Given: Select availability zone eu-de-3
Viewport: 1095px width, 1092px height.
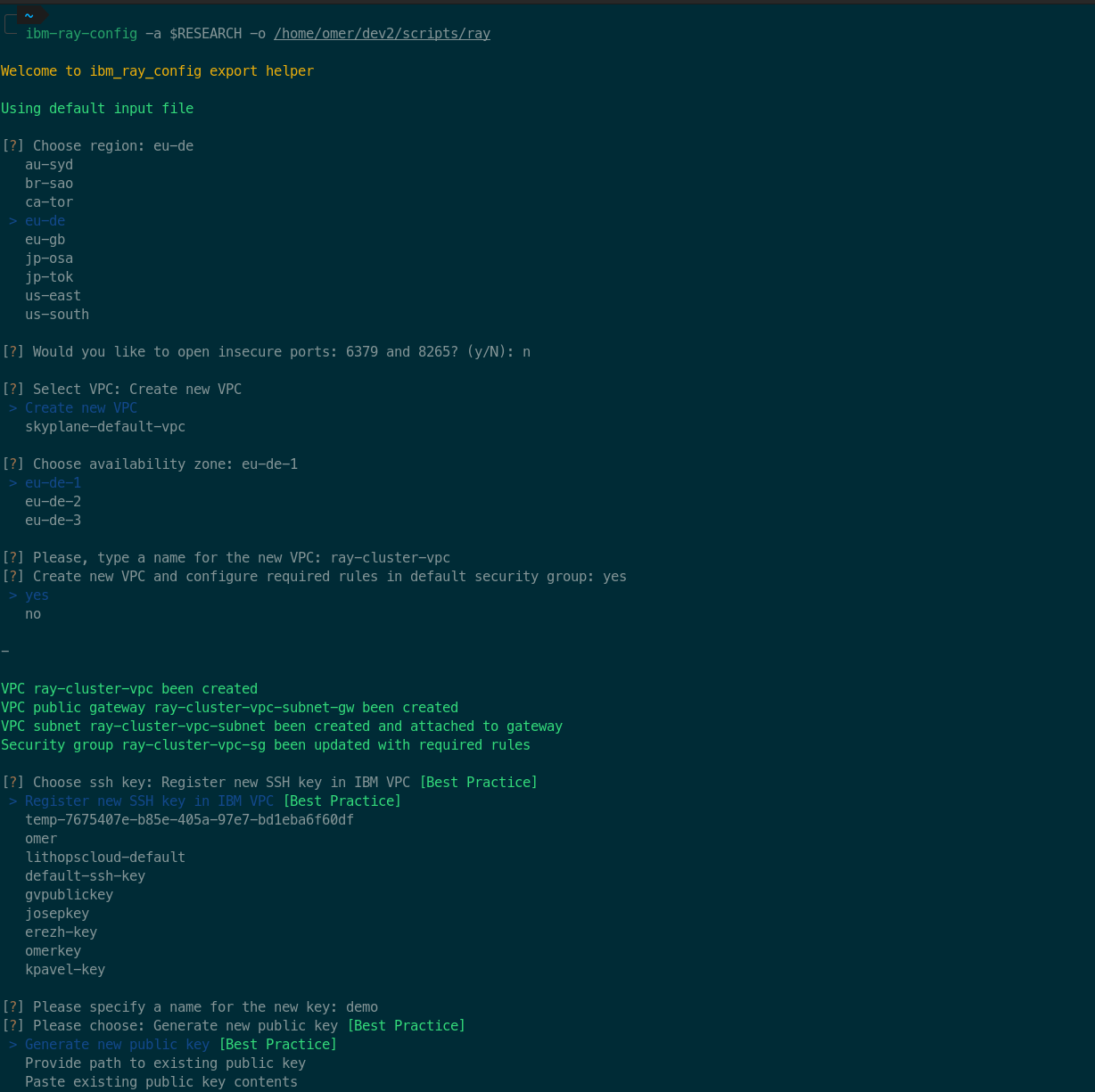Looking at the screenshot, I should tap(53, 521).
